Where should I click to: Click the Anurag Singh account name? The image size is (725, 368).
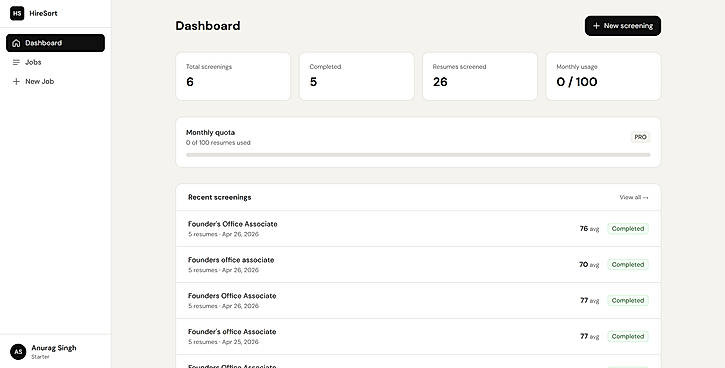(x=54, y=348)
